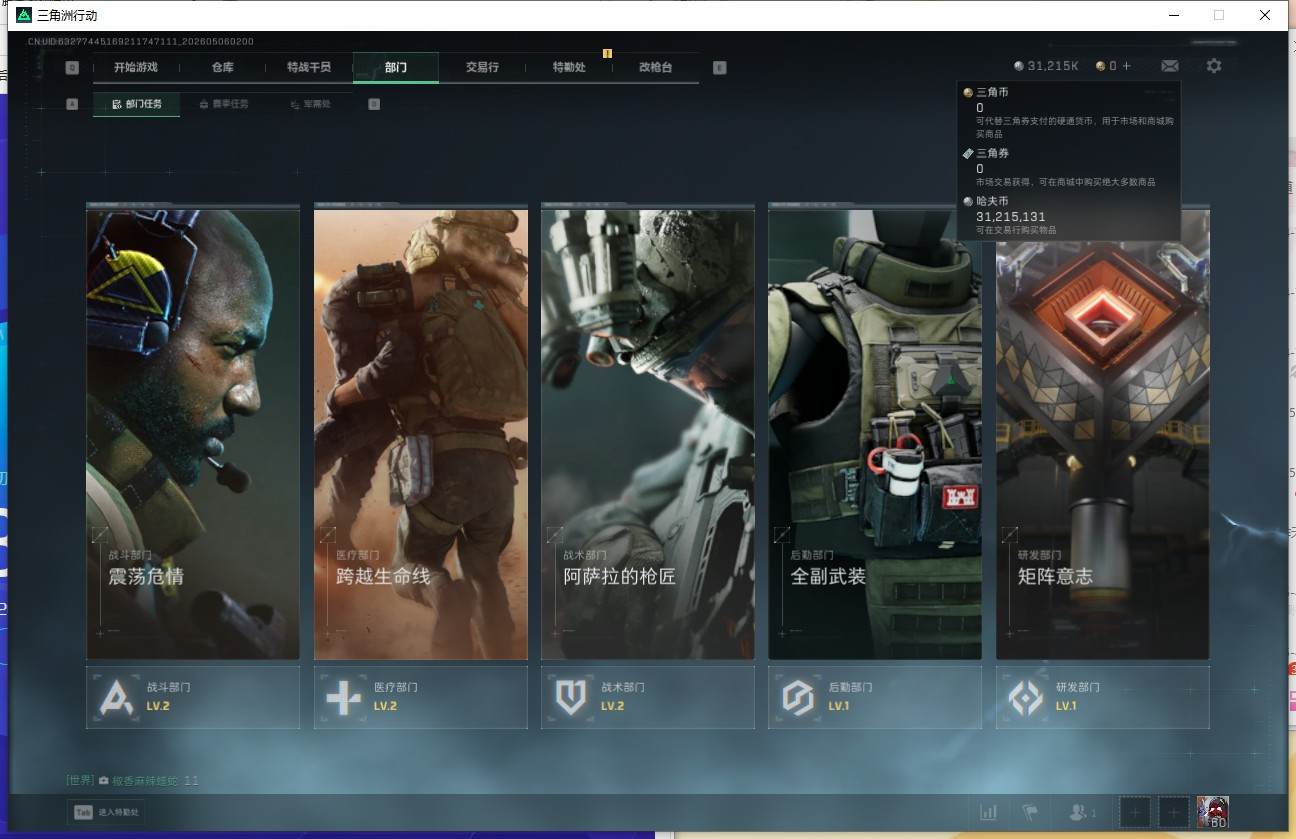Click the 三角洲行动 logo in the title bar
Screen dimensions: 1296x839
click(24, 15)
